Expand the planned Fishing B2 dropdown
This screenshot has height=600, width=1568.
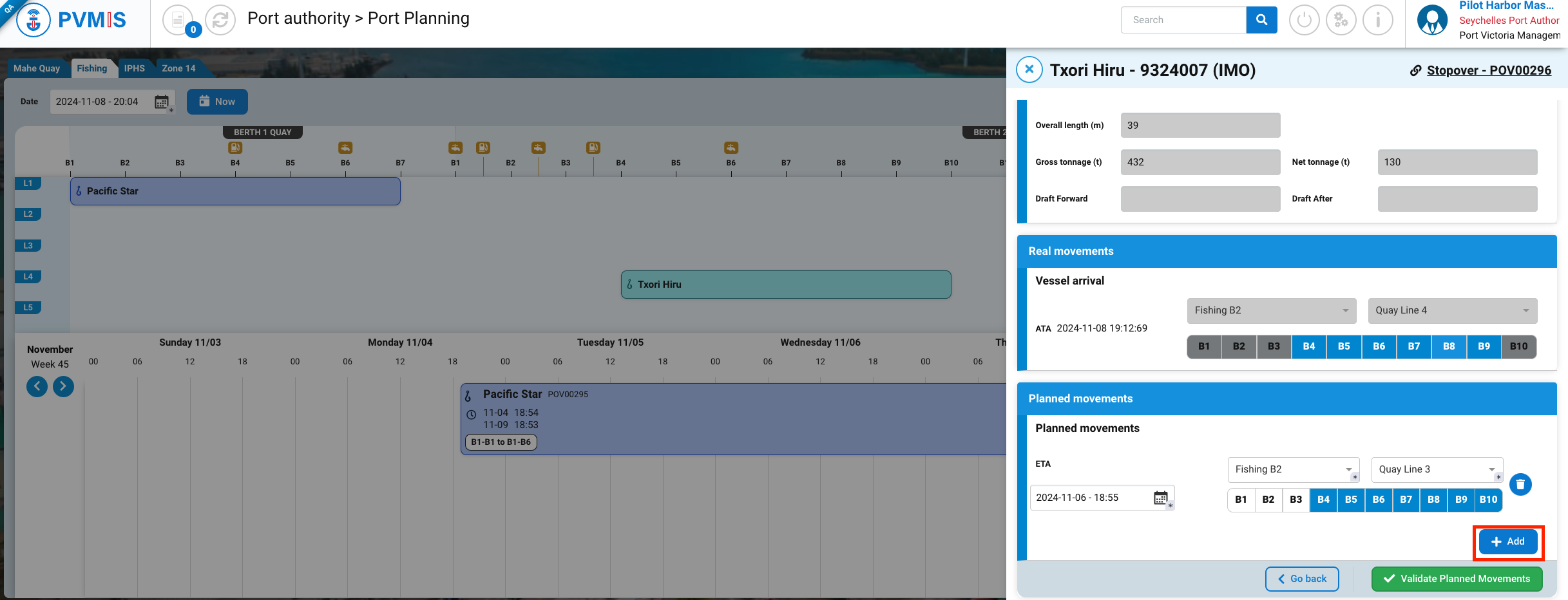[x=1293, y=469]
